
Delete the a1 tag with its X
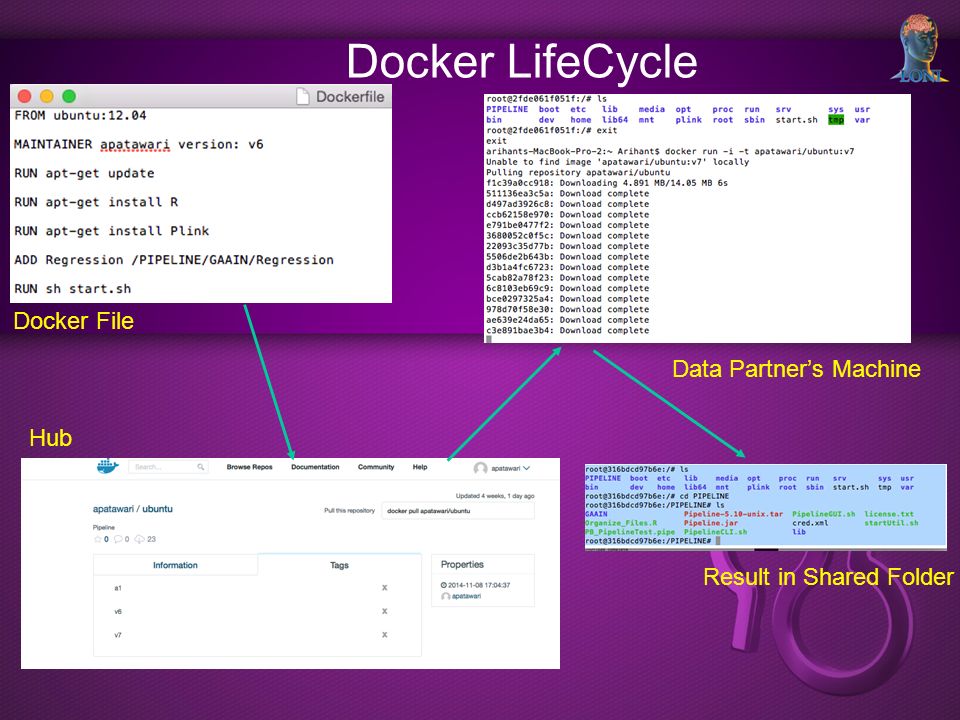pyautogui.click(x=384, y=588)
